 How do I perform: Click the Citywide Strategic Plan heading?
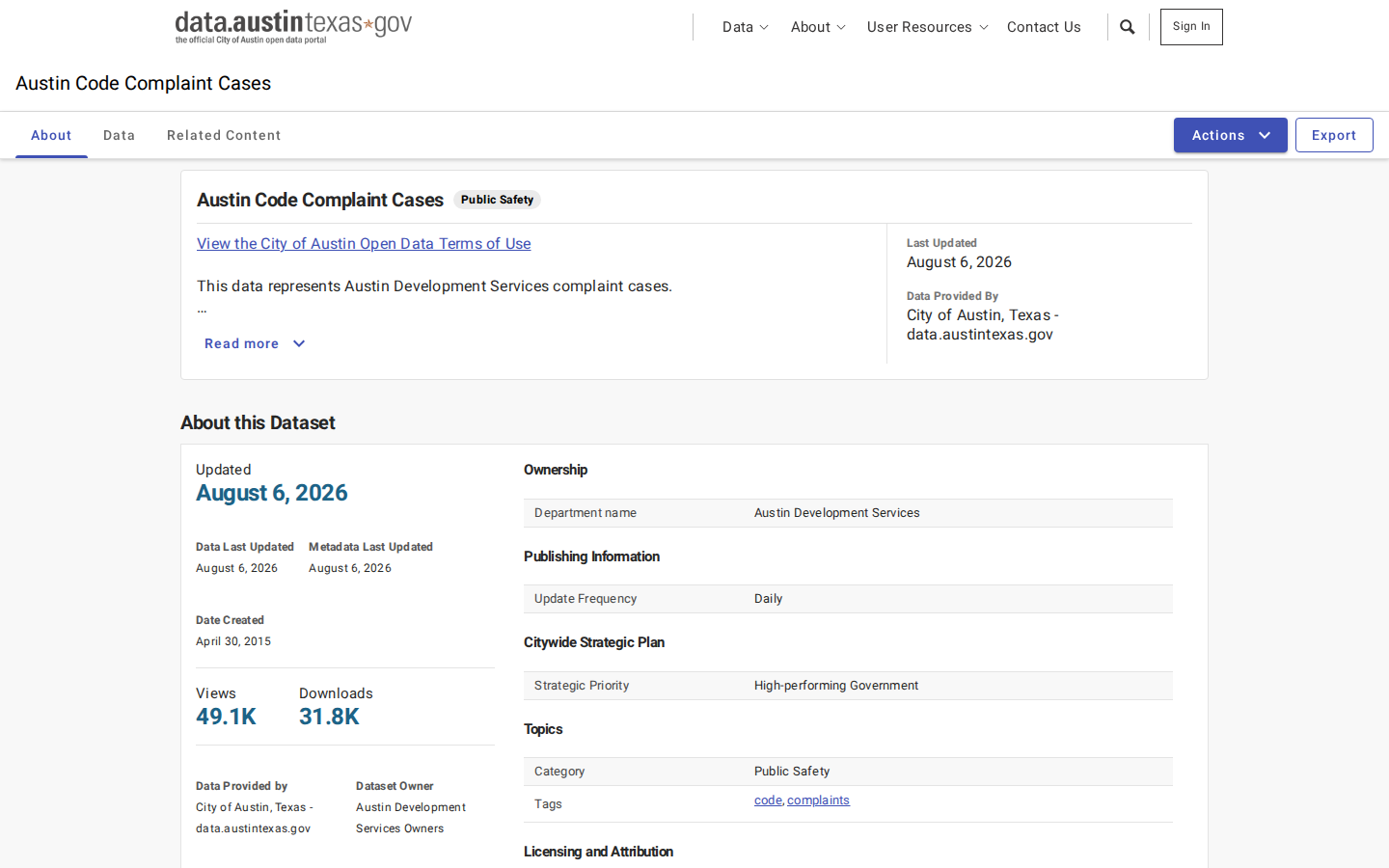594,642
